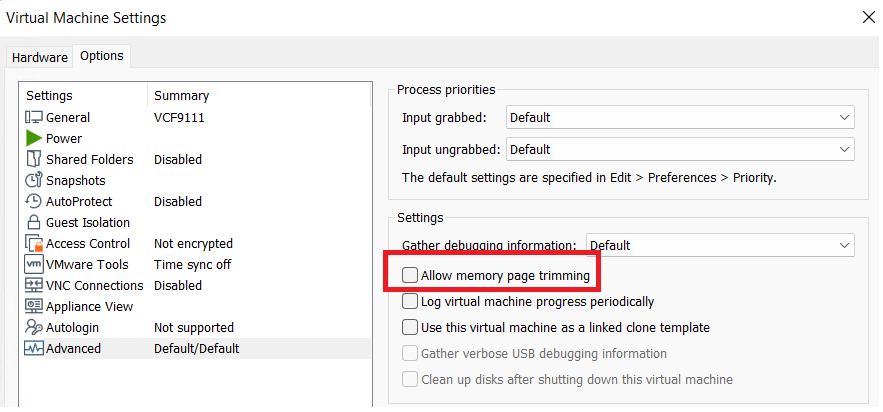Open Gather debugging information dropdown

point(720,244)
